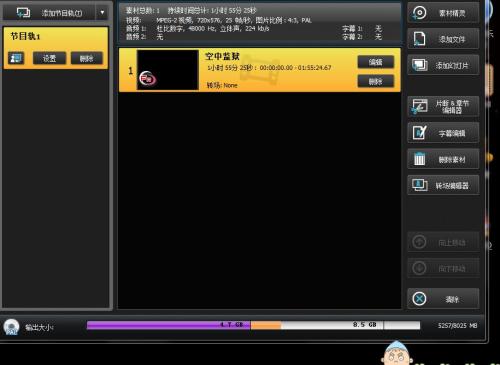The image size is (500, 365).
Task: Click the 向上移动 move up arrow icon
Action: [x=419, y=242]
